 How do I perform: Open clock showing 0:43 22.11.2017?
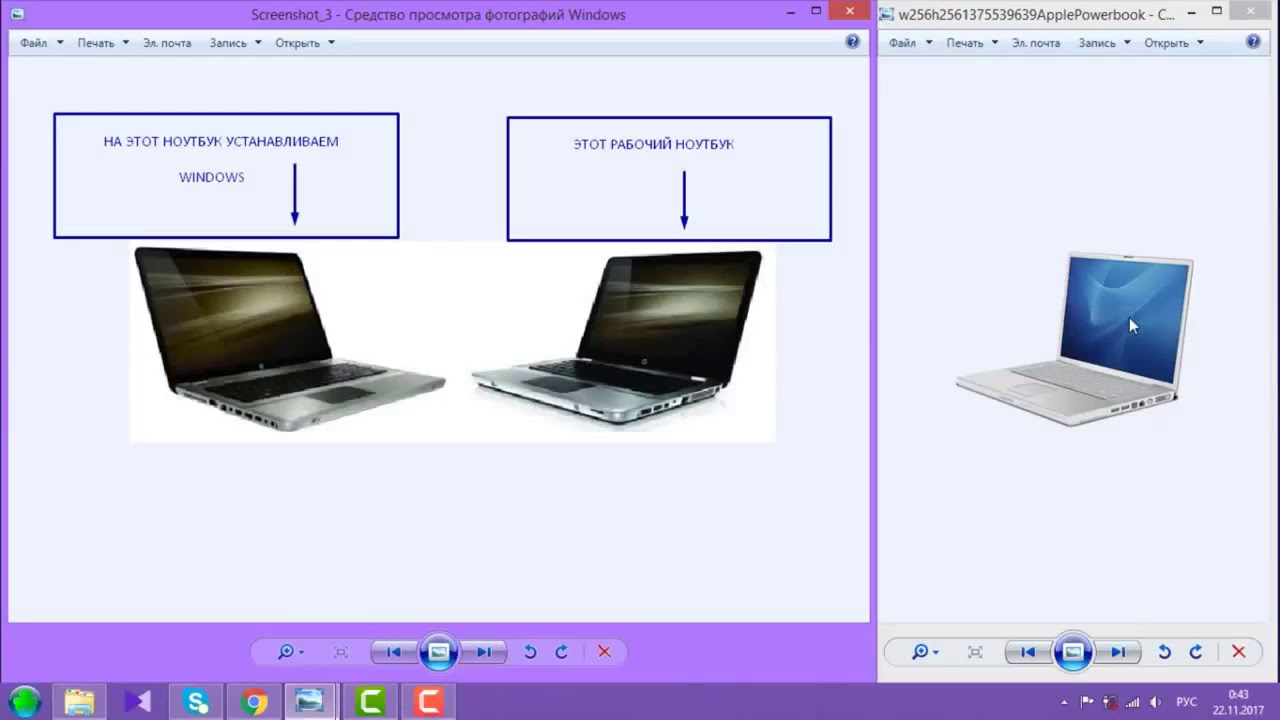(1238, 702)
